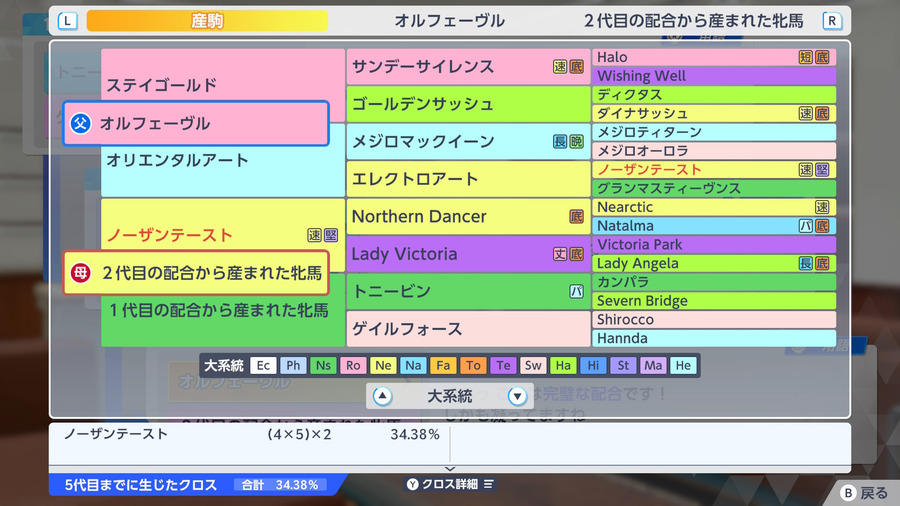900x506 pixels.
Task: Select the highlighted オルフェーヴル sire cell
Action: tap(196, 123)
